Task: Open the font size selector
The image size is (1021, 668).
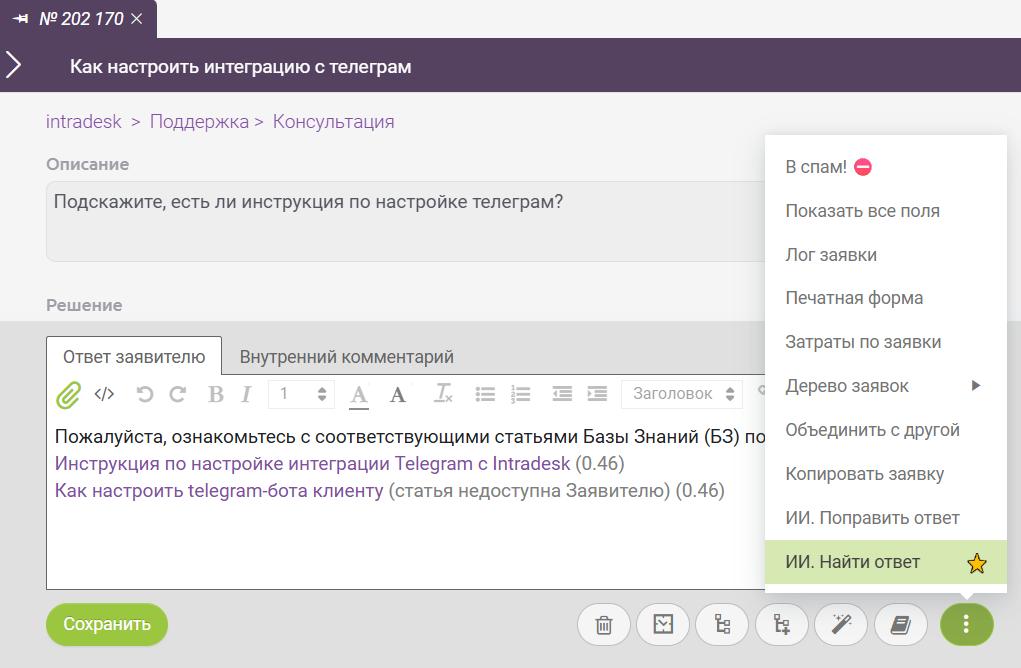Action: (301, 394)
